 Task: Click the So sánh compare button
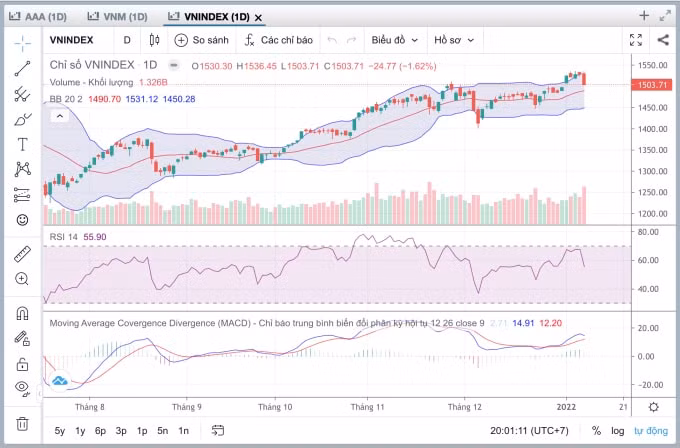click(x=201, y=40)
